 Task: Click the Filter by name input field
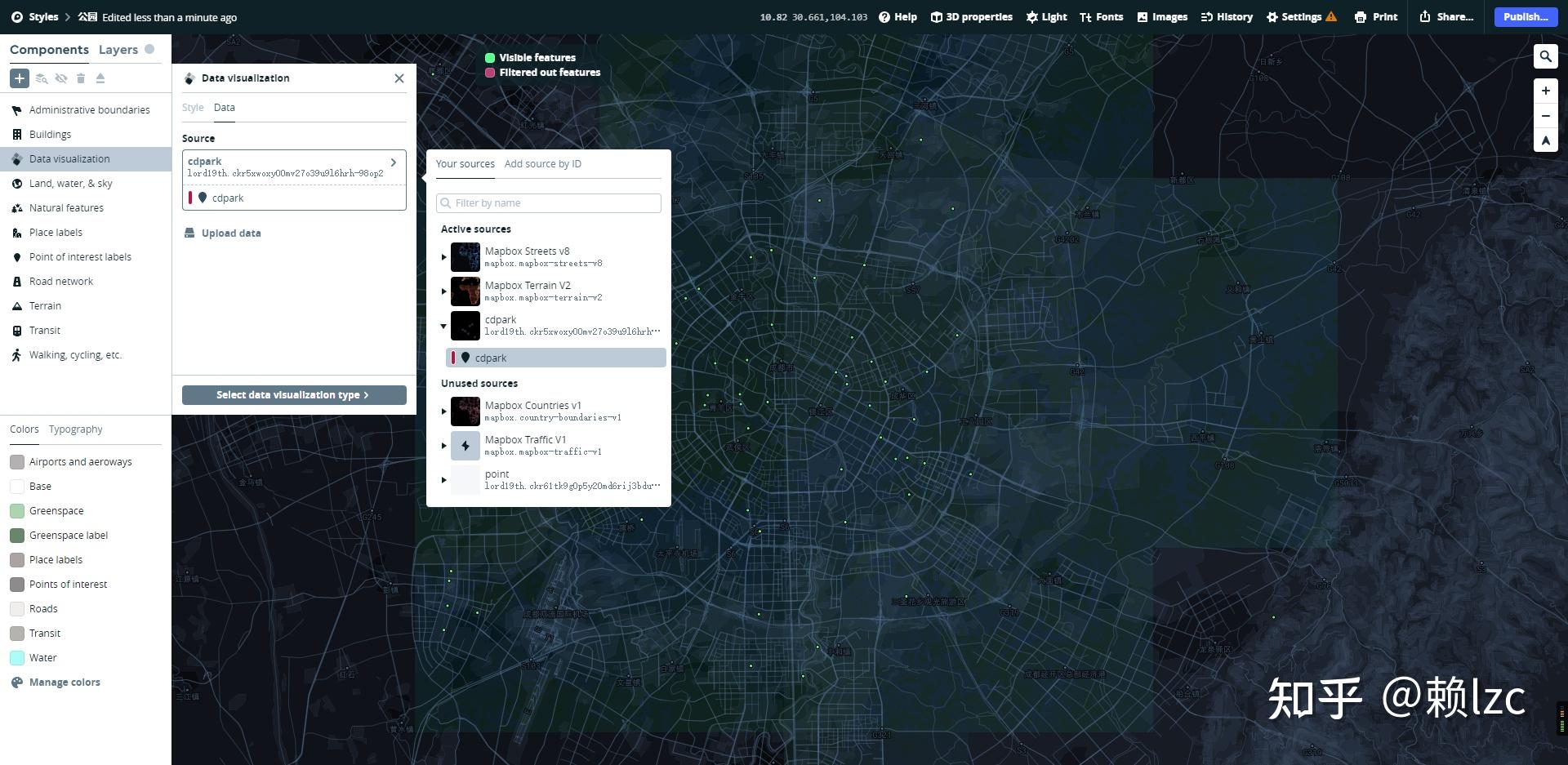[548, 202]
